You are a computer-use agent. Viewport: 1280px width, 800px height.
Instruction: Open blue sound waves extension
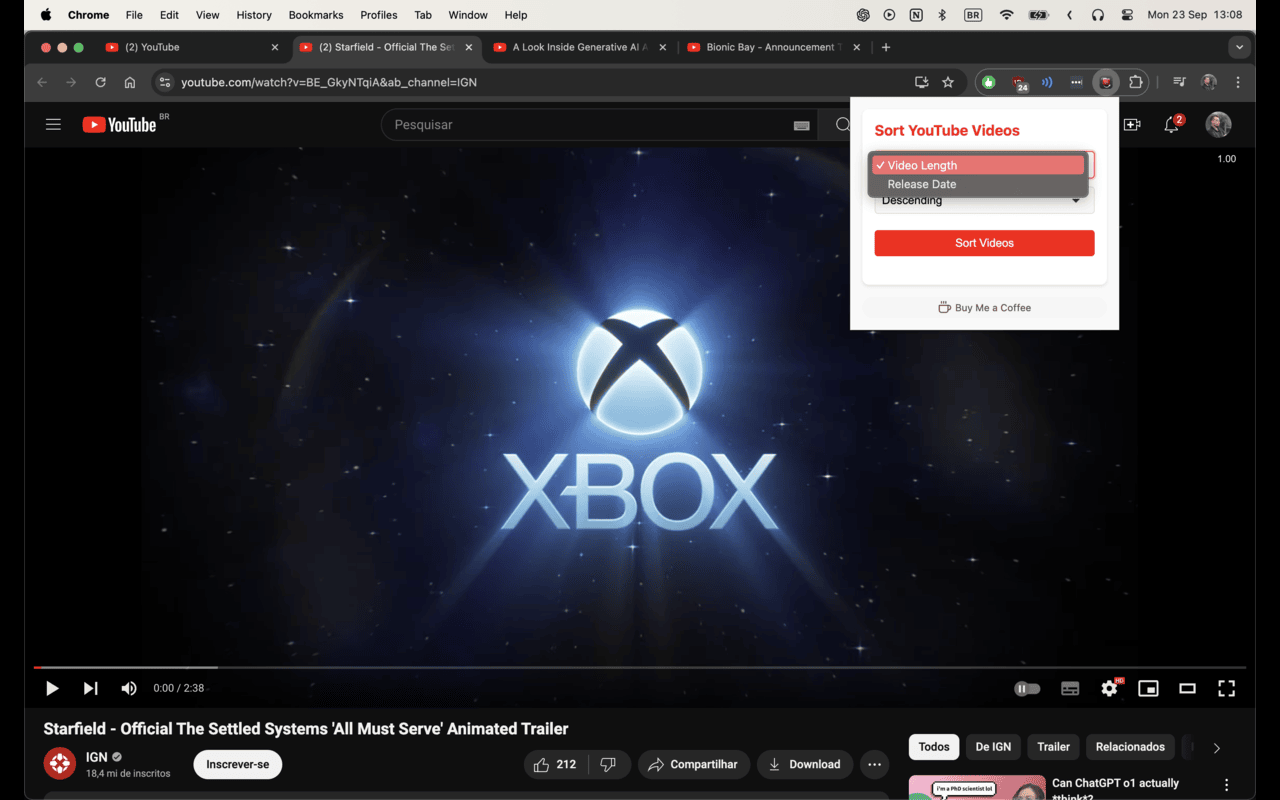(x=1047, y=82)
